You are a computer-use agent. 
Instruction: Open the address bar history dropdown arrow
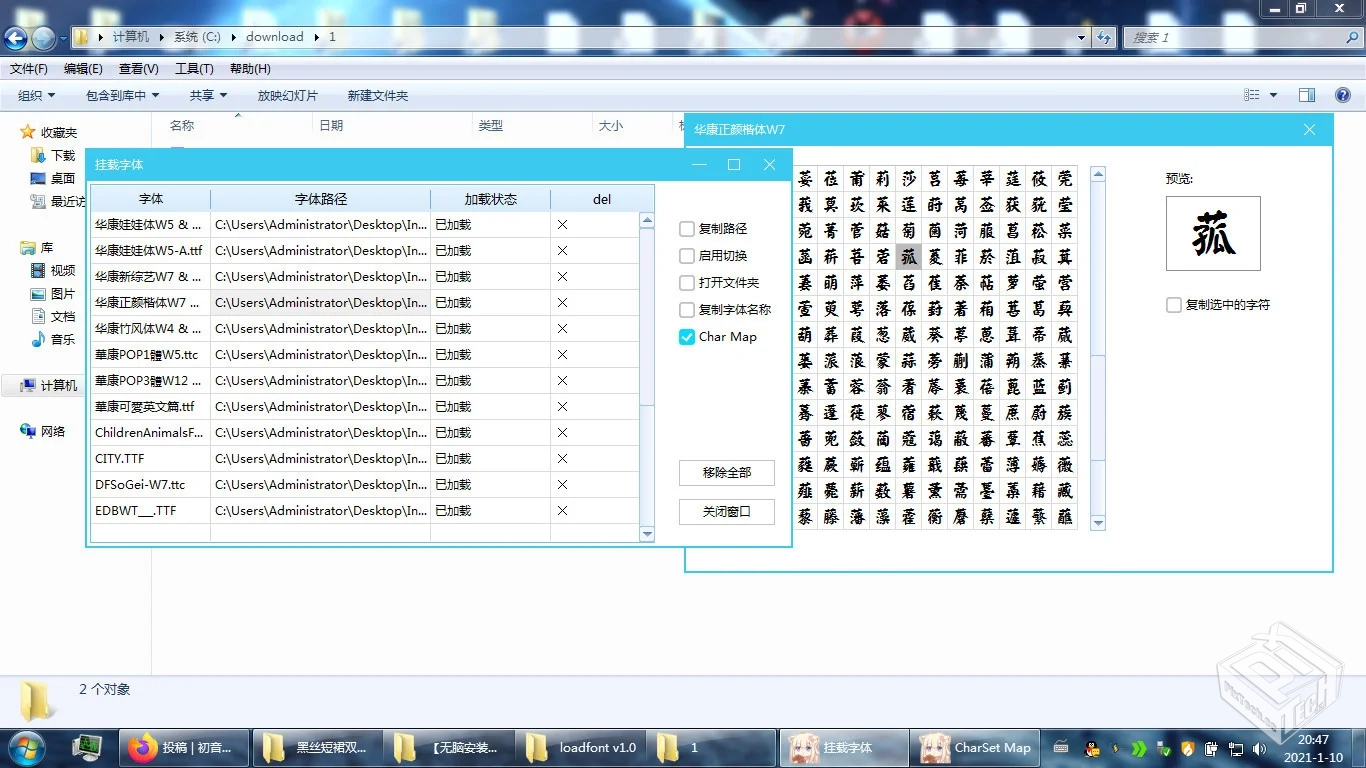tap(1081, 37)
